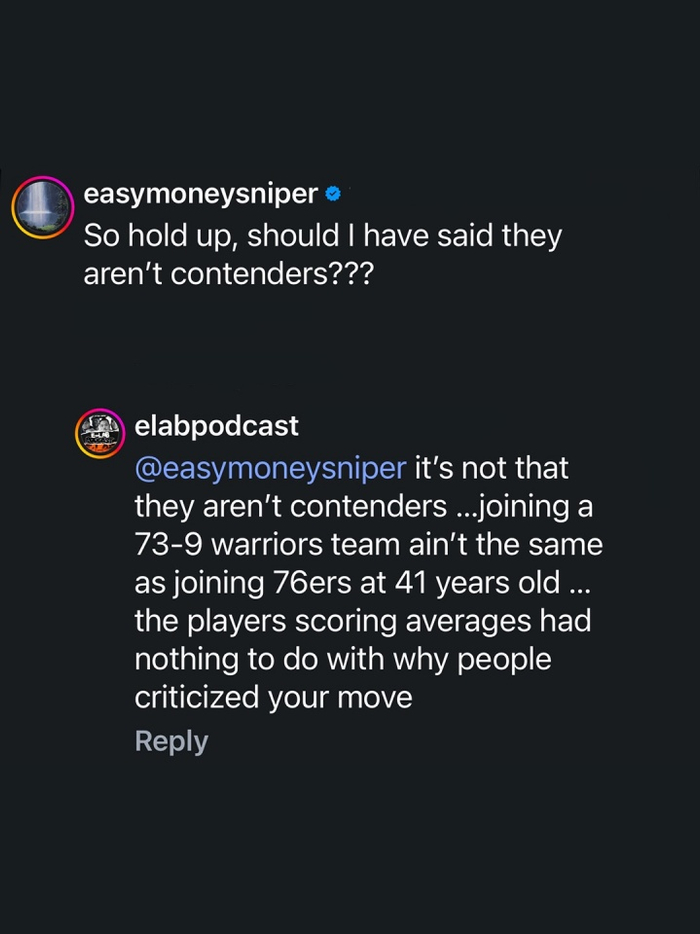Click the word 'it's not that' after mention
Viewport: 700px width, 934px height.
[x=491, y=468]
